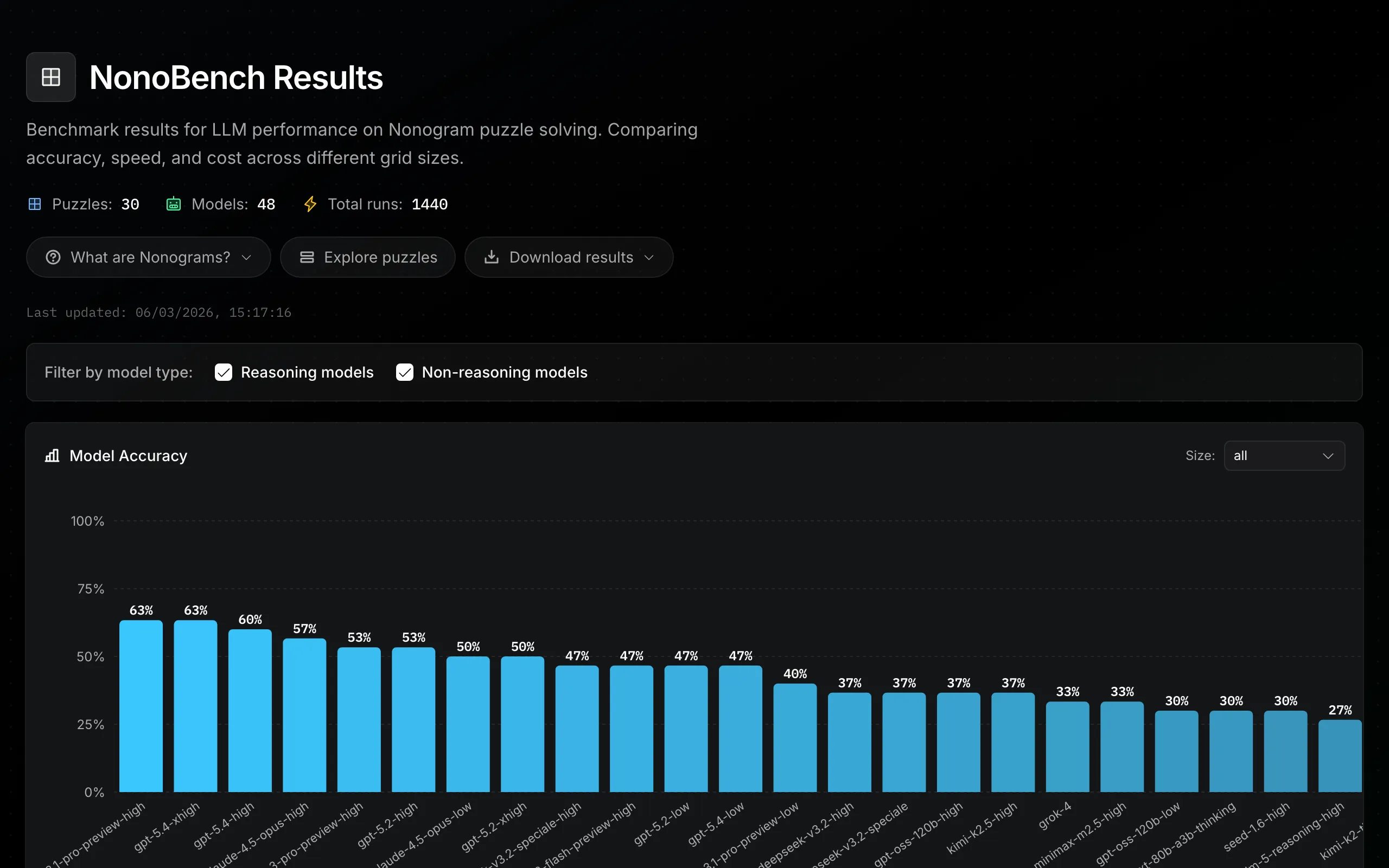Click the 75% y-axis label

pyautogui.click(x=91, y=589)
